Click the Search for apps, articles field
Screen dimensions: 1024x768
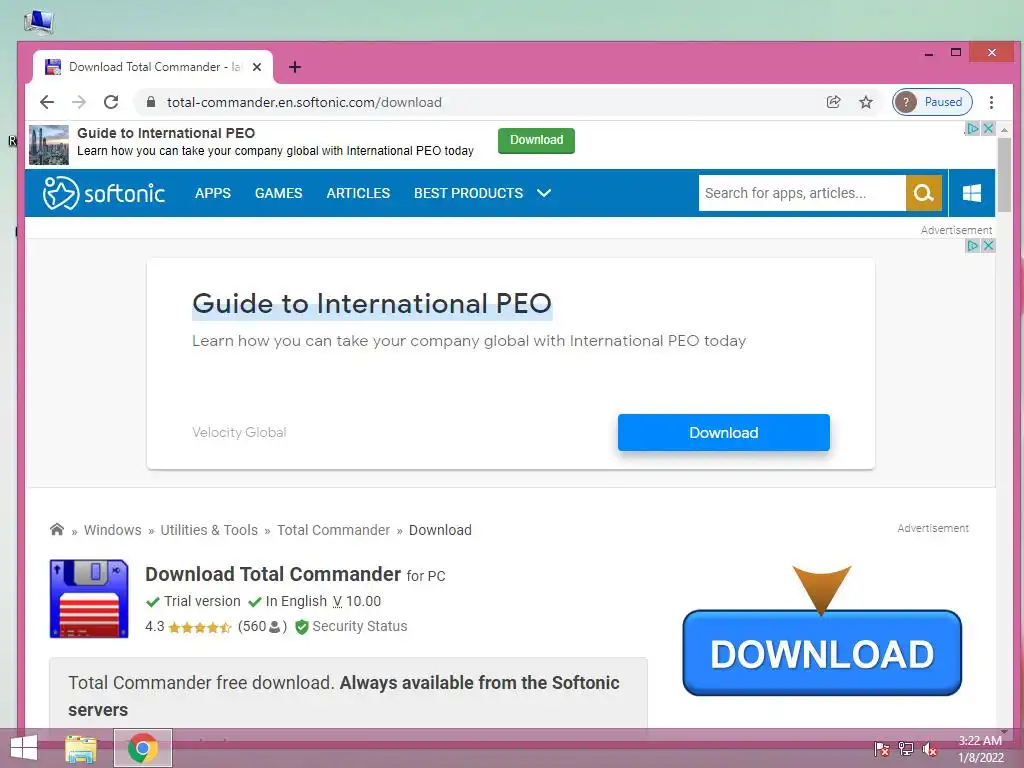point(802,193)
